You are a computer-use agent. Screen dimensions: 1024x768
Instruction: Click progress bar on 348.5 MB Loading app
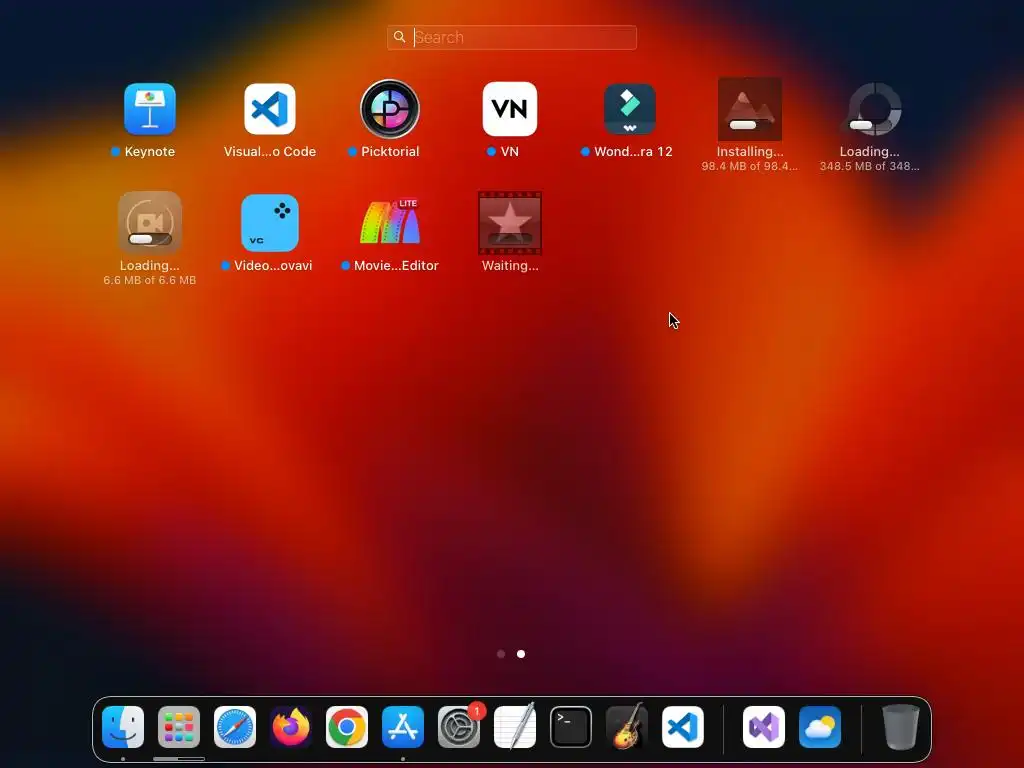point(871,124)
